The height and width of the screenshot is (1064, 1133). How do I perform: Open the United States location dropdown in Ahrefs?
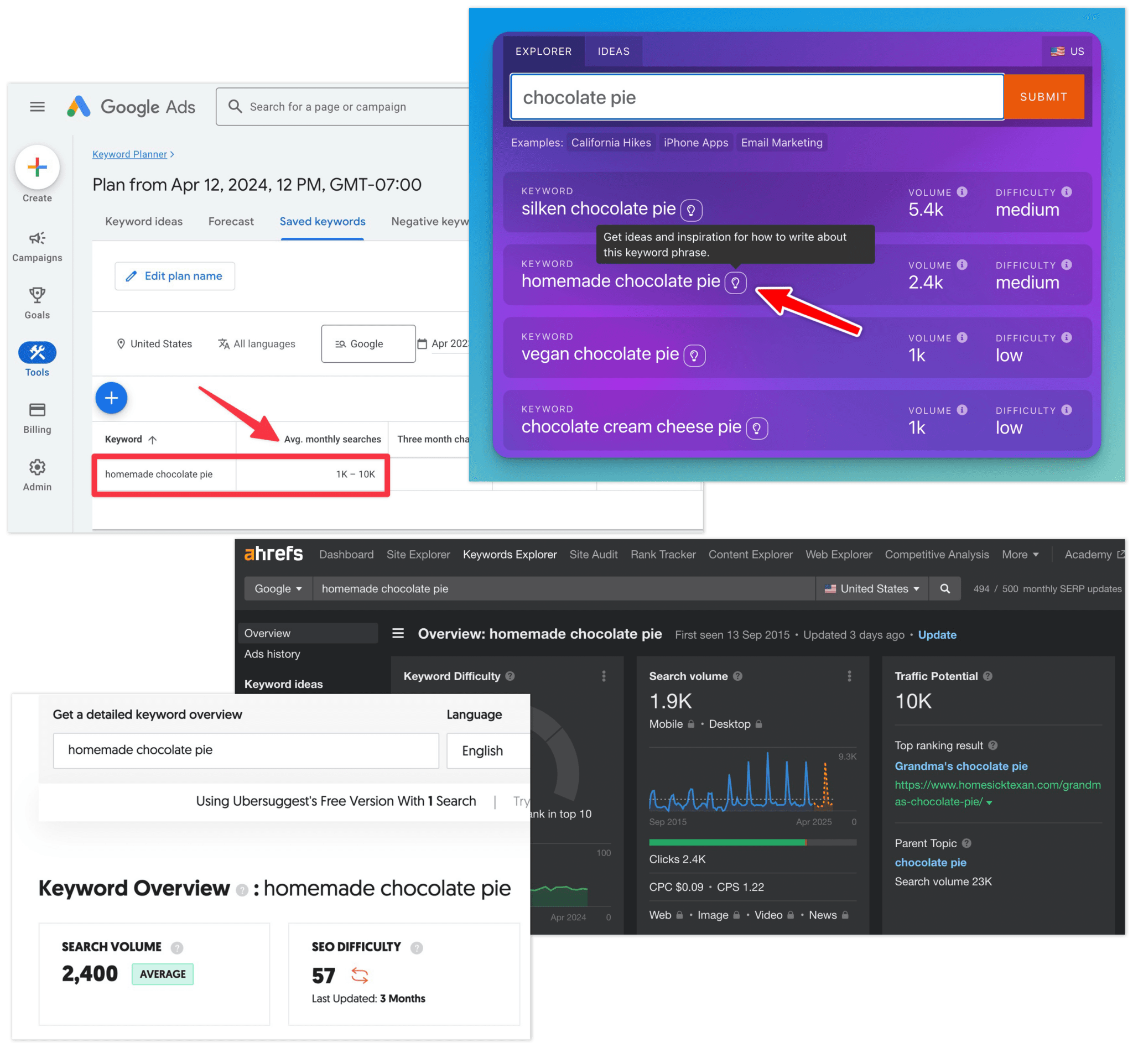coord(871,588)
